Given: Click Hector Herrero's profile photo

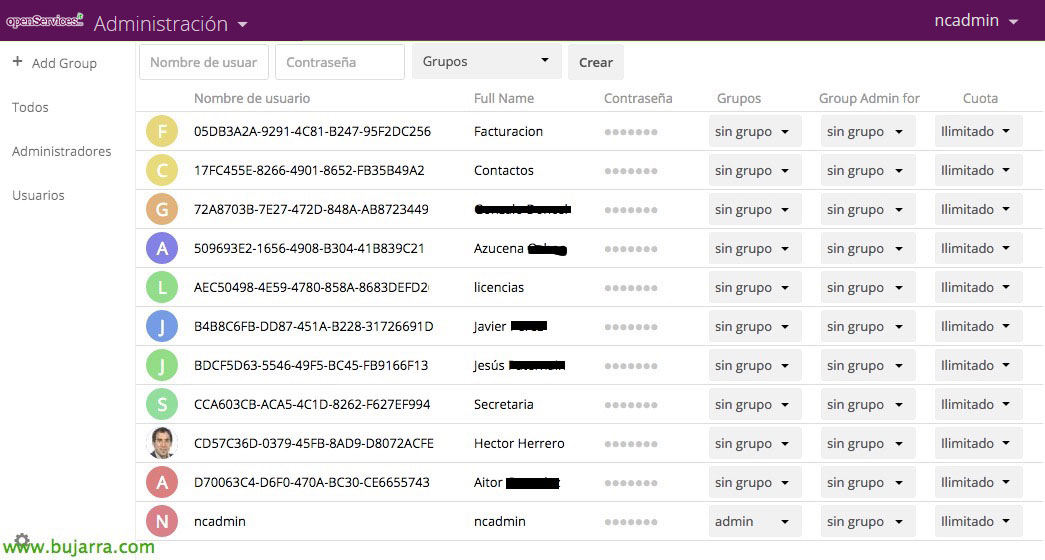Looking at the screenshot, I should (x=162, y=443).
